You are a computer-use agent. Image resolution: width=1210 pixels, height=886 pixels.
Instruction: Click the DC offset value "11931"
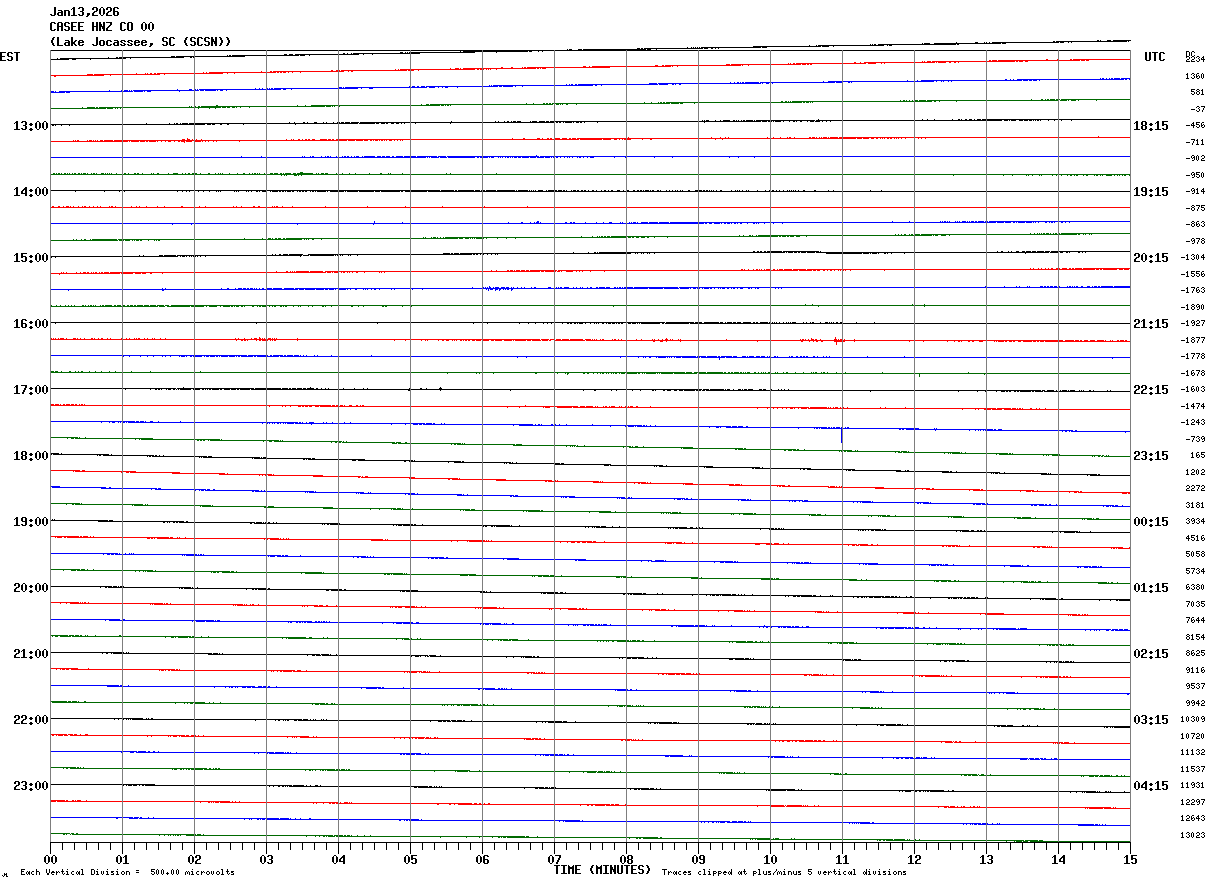tap(1193, 786)
